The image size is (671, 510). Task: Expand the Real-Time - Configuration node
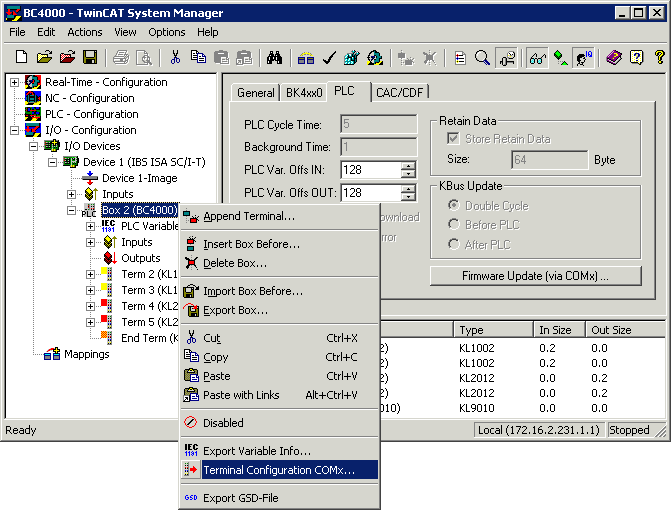tap(14, 82)
